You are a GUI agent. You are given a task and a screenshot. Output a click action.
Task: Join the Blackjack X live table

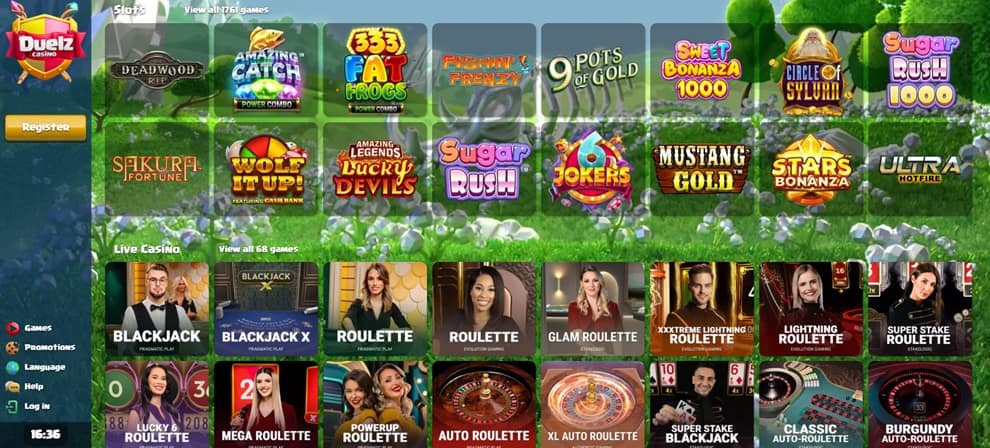266,309
